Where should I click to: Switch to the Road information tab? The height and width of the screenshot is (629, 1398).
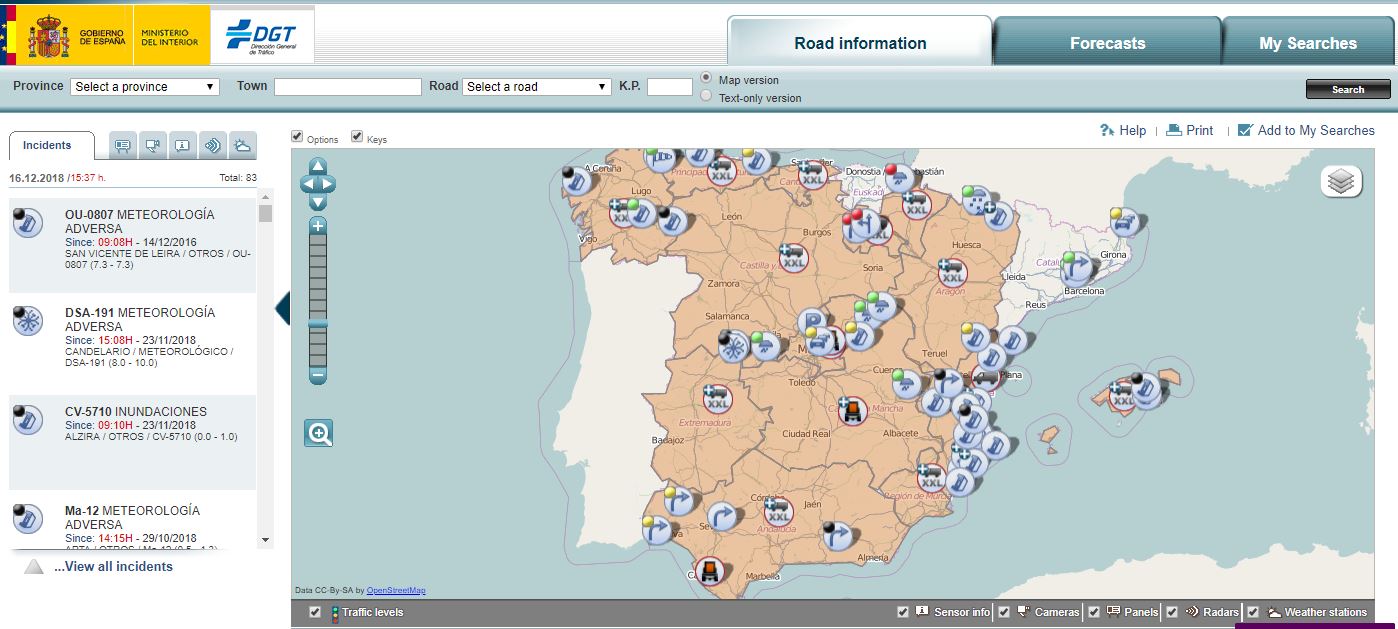(x=860, y=43)
